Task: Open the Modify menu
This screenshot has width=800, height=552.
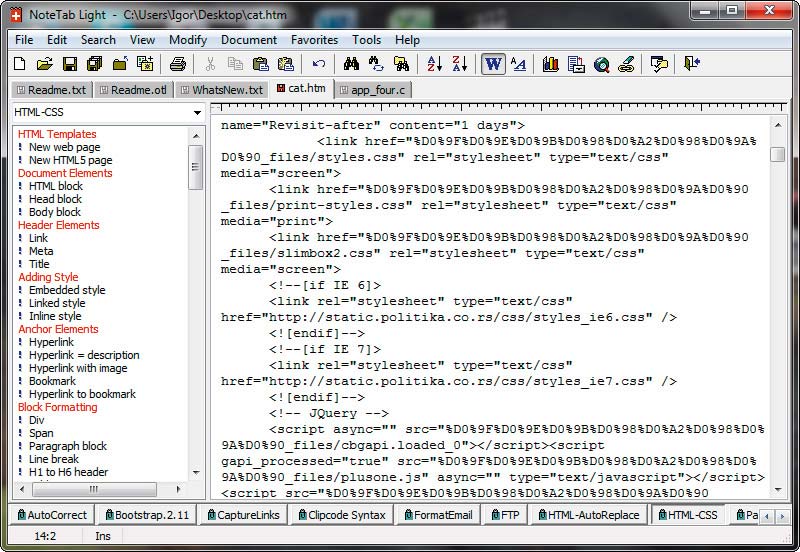Action: (188, 40)
